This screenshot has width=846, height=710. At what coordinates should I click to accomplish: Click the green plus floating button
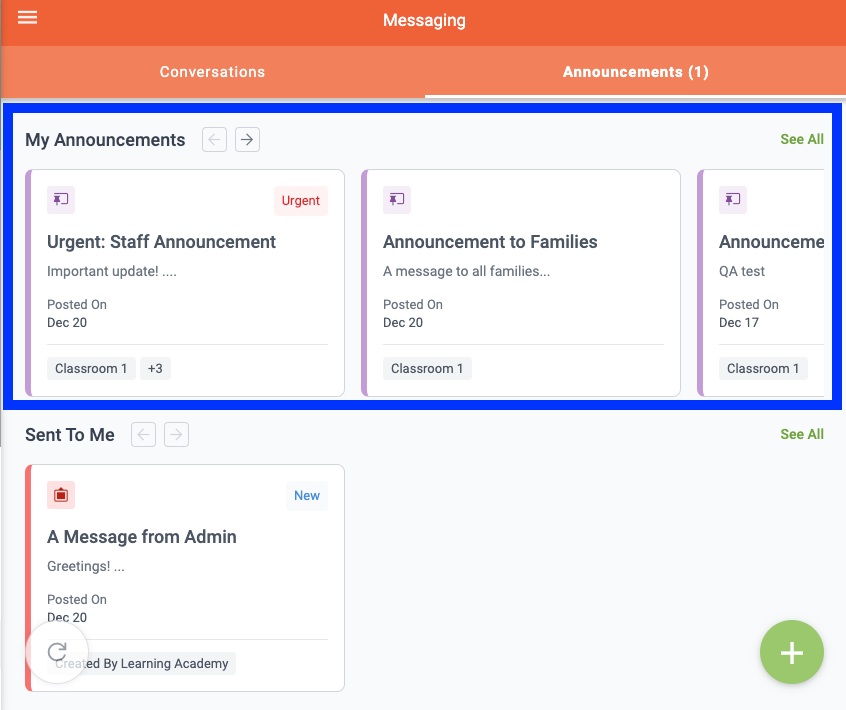[791, 653]
